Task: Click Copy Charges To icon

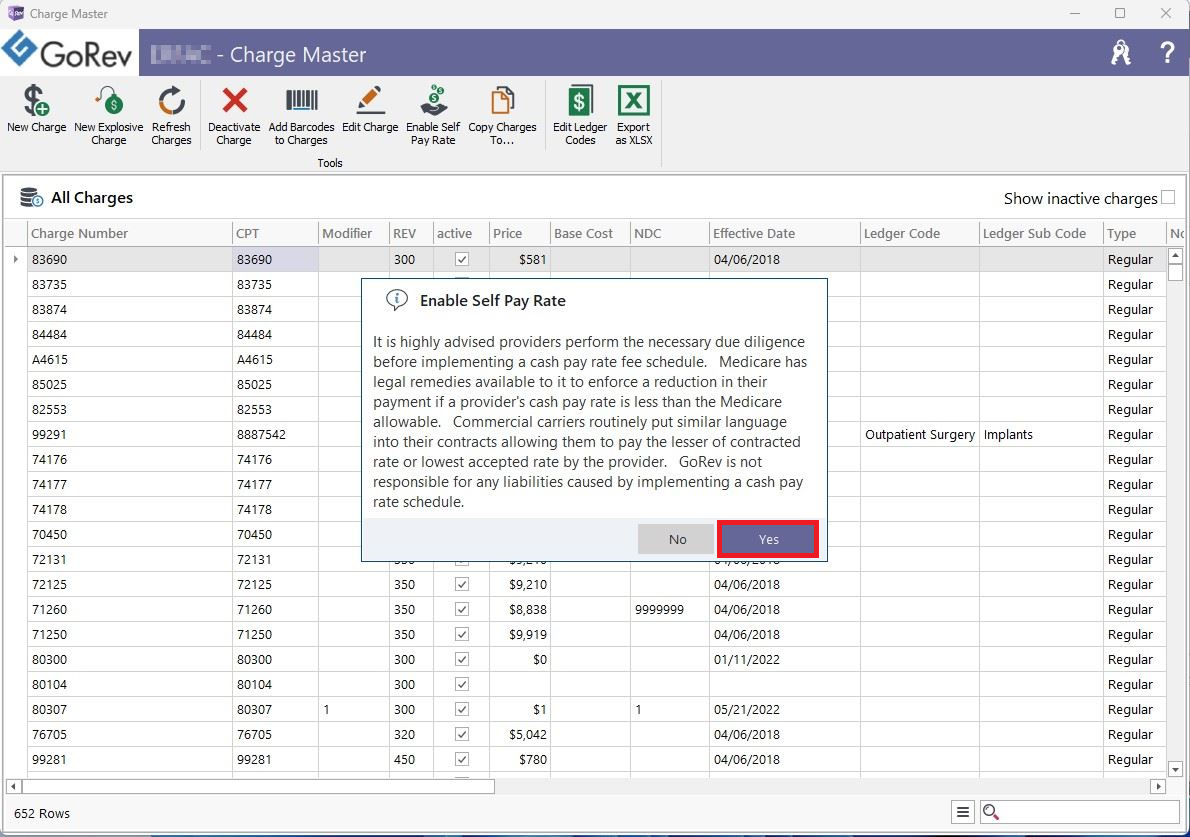Action: pos(502,100)
